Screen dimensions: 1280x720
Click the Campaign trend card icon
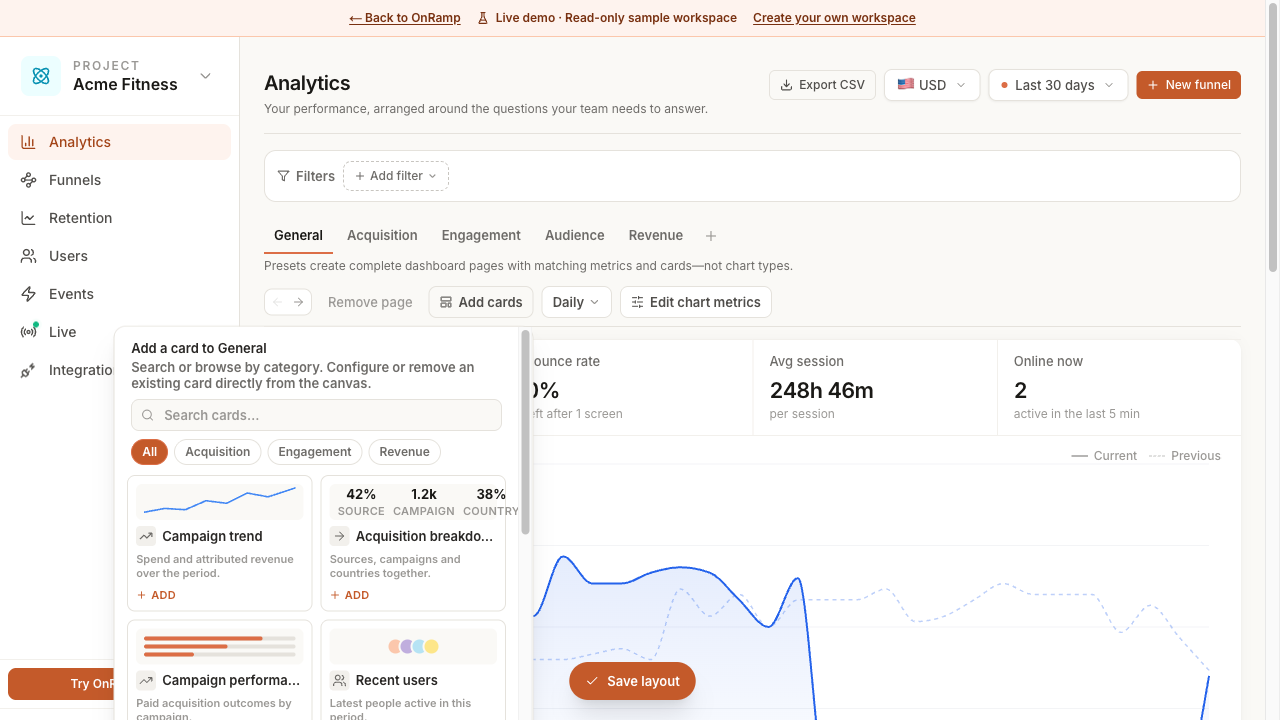click(x=146, y=536)
